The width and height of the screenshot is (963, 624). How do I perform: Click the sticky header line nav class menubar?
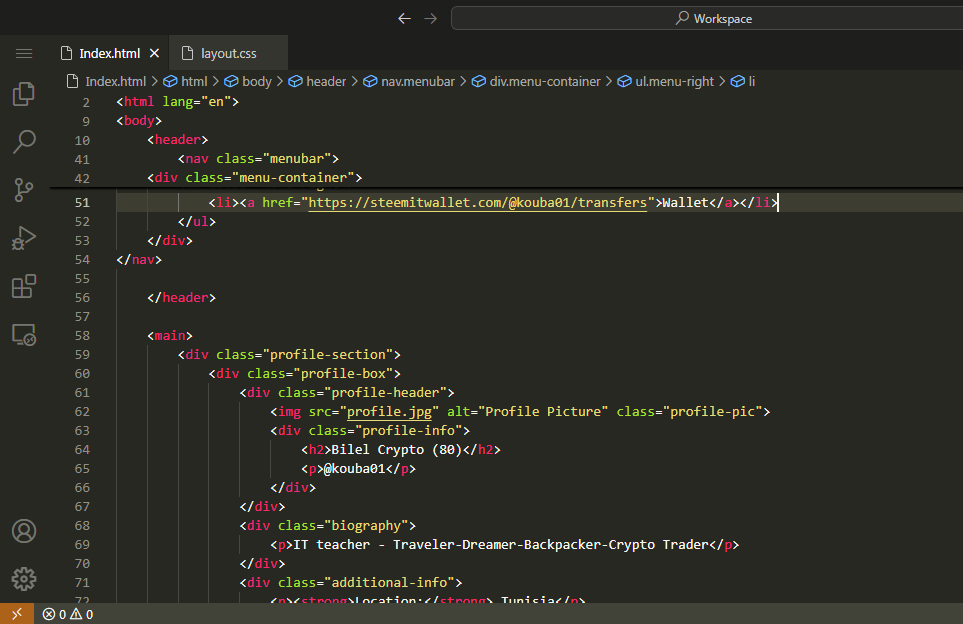point(258,158)
